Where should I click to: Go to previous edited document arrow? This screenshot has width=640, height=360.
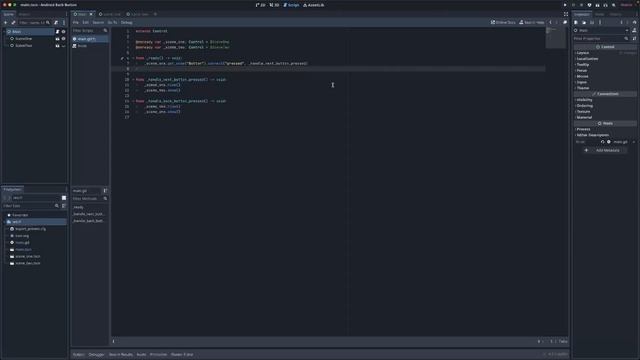[x=550, y=22]
